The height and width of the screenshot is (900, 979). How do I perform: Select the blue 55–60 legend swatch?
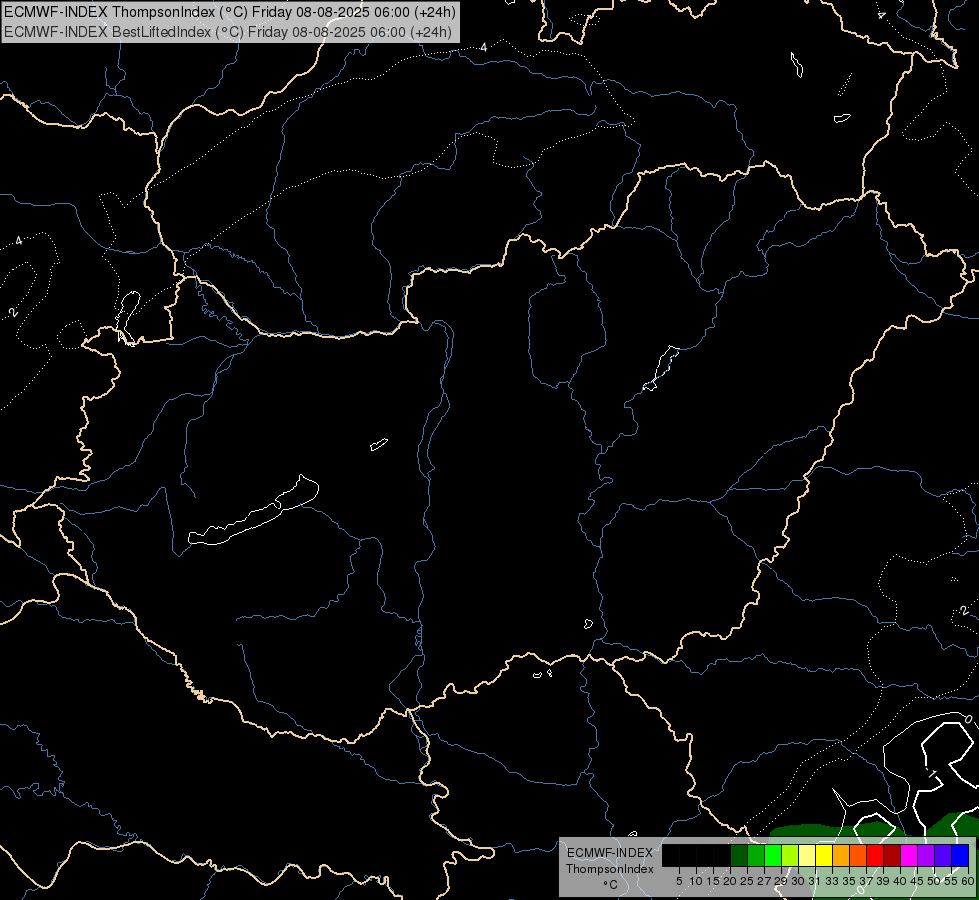960,856
